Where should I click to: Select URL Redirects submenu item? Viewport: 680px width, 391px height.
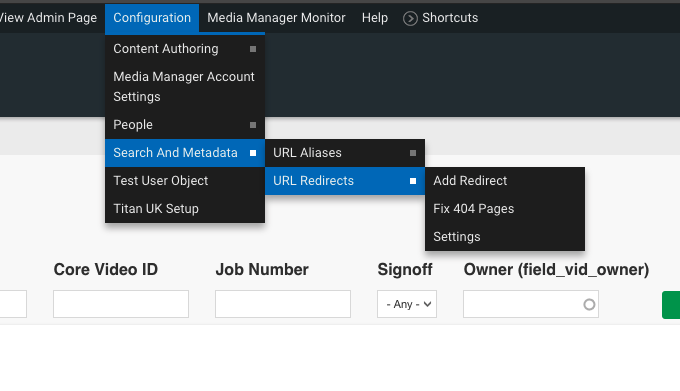click(x=345, y=181)
